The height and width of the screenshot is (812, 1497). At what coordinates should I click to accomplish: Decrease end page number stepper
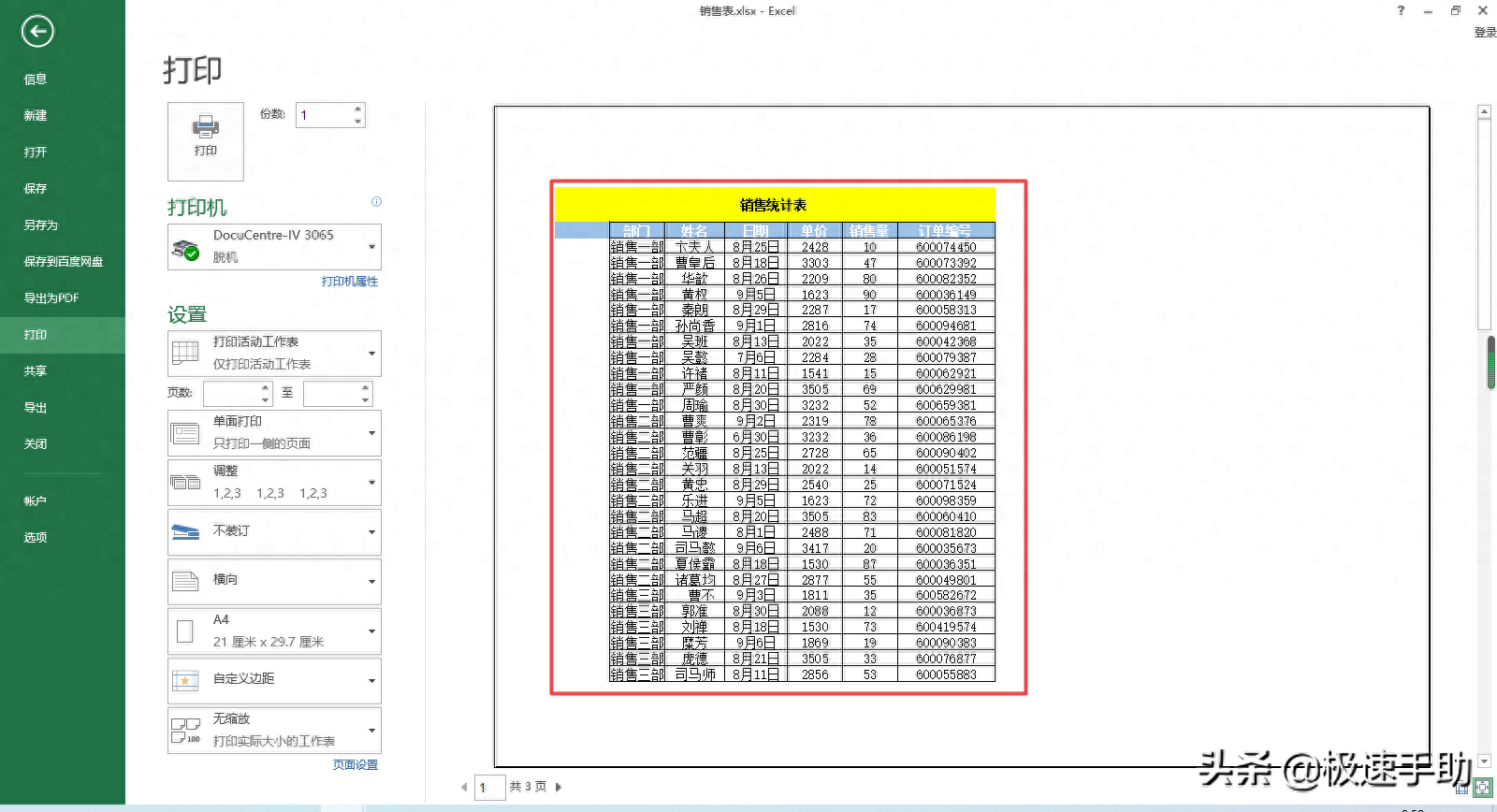tap(365, 399)
